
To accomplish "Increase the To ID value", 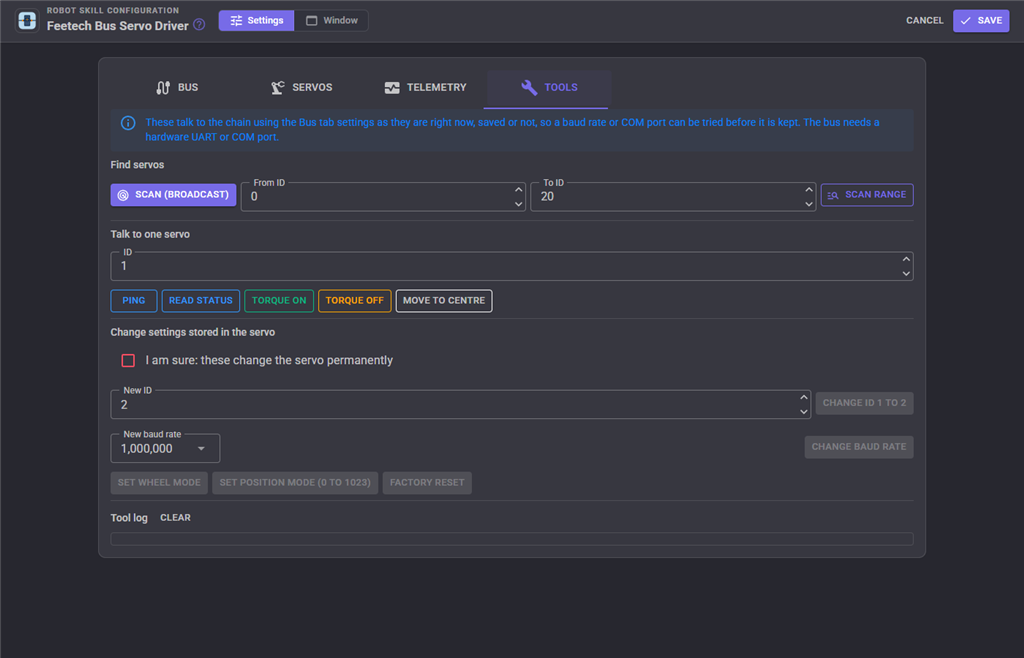I will pyautogui.click(x=809, y=189).
